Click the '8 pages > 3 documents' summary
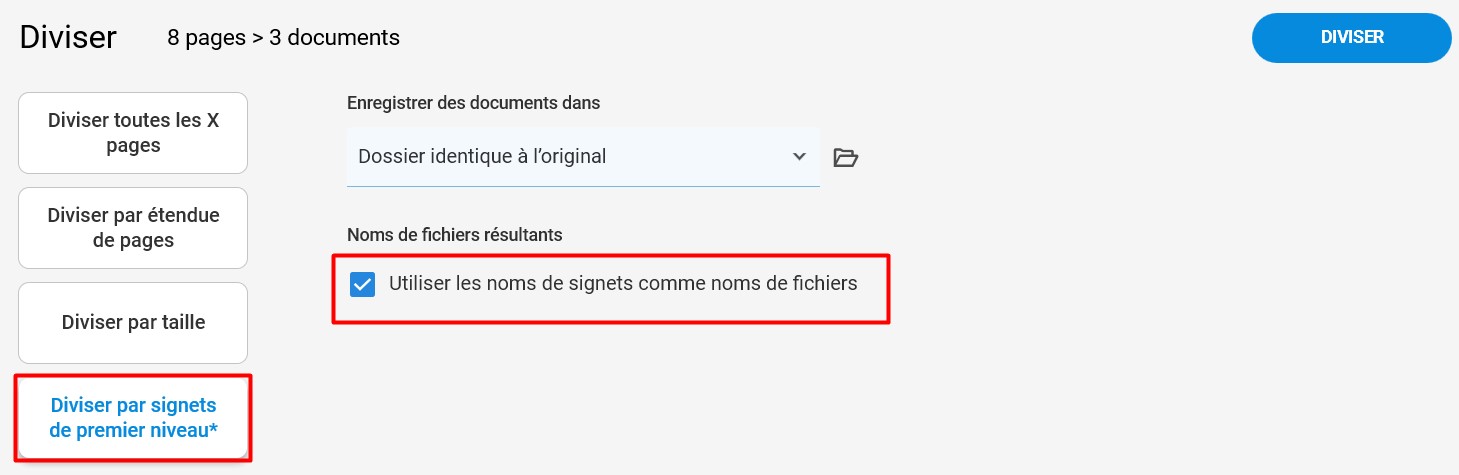1459x475 pixels. pos(284,38)
